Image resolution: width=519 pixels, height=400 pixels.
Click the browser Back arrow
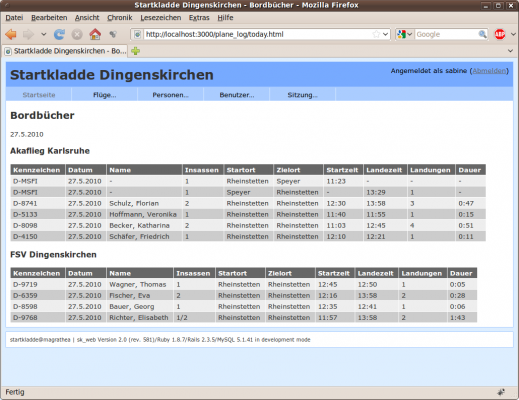(x=11, y=34)
